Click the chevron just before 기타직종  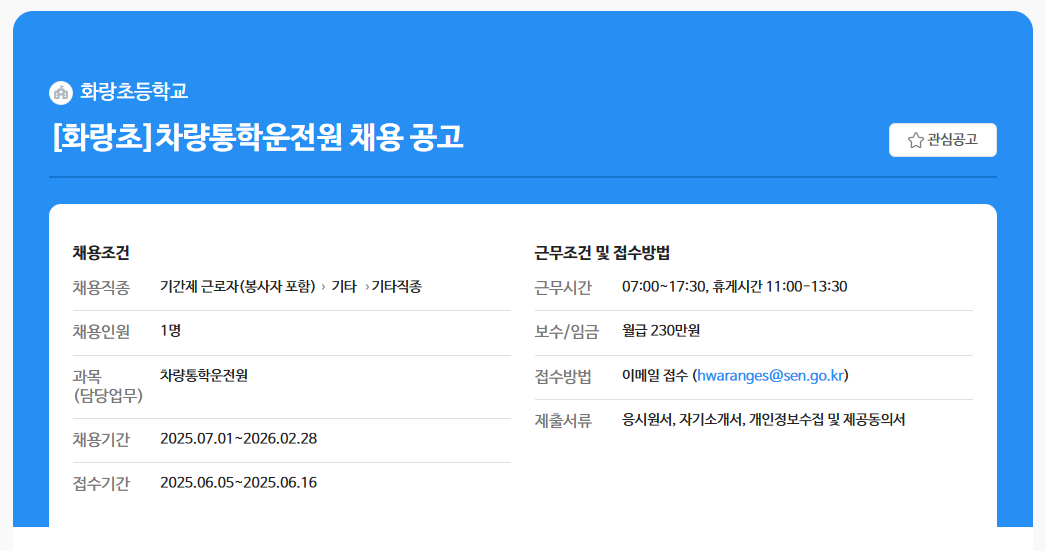pyautogui.click(x=366, y=287)
